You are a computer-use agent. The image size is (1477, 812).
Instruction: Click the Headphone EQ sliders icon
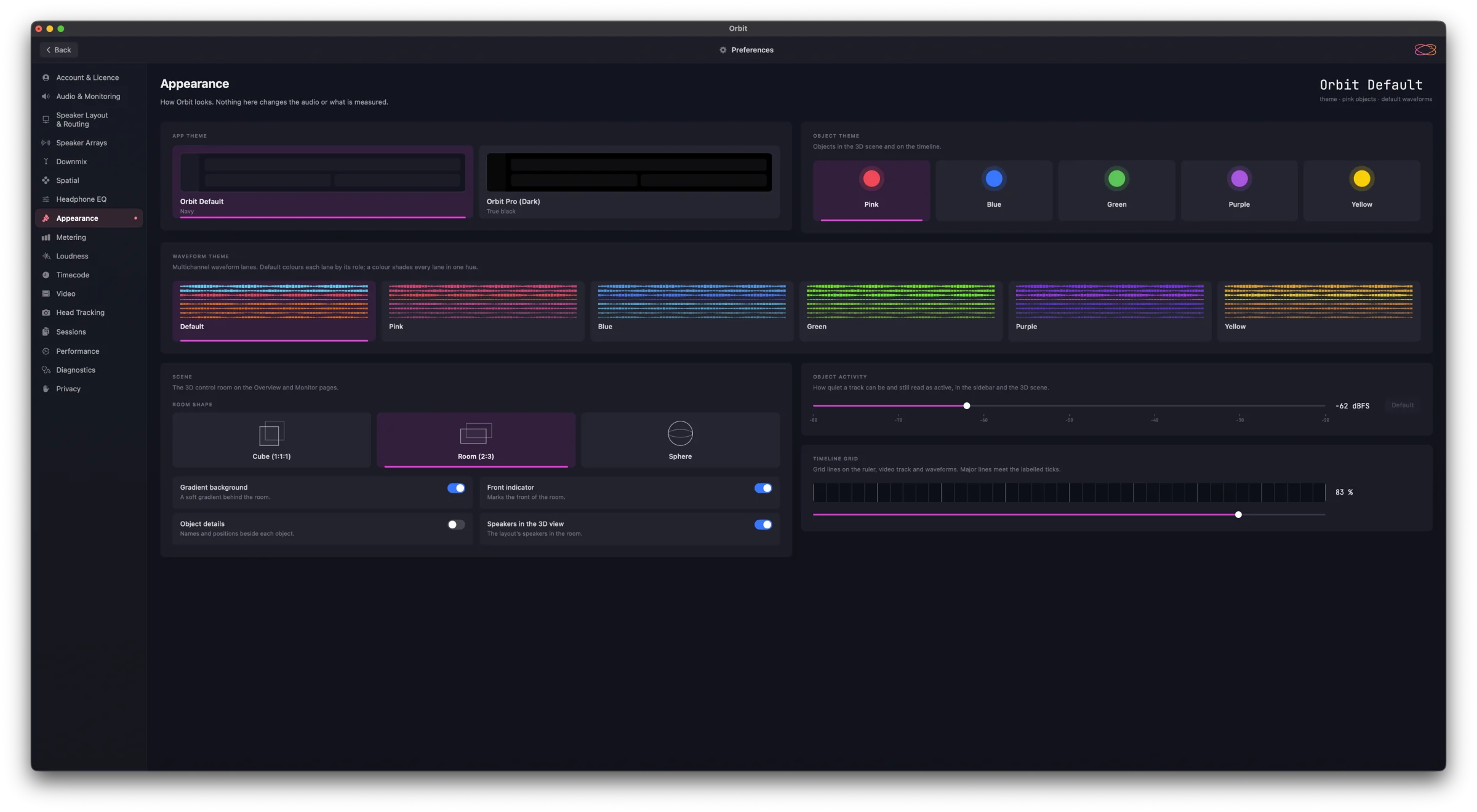click(x=46, y=199)
